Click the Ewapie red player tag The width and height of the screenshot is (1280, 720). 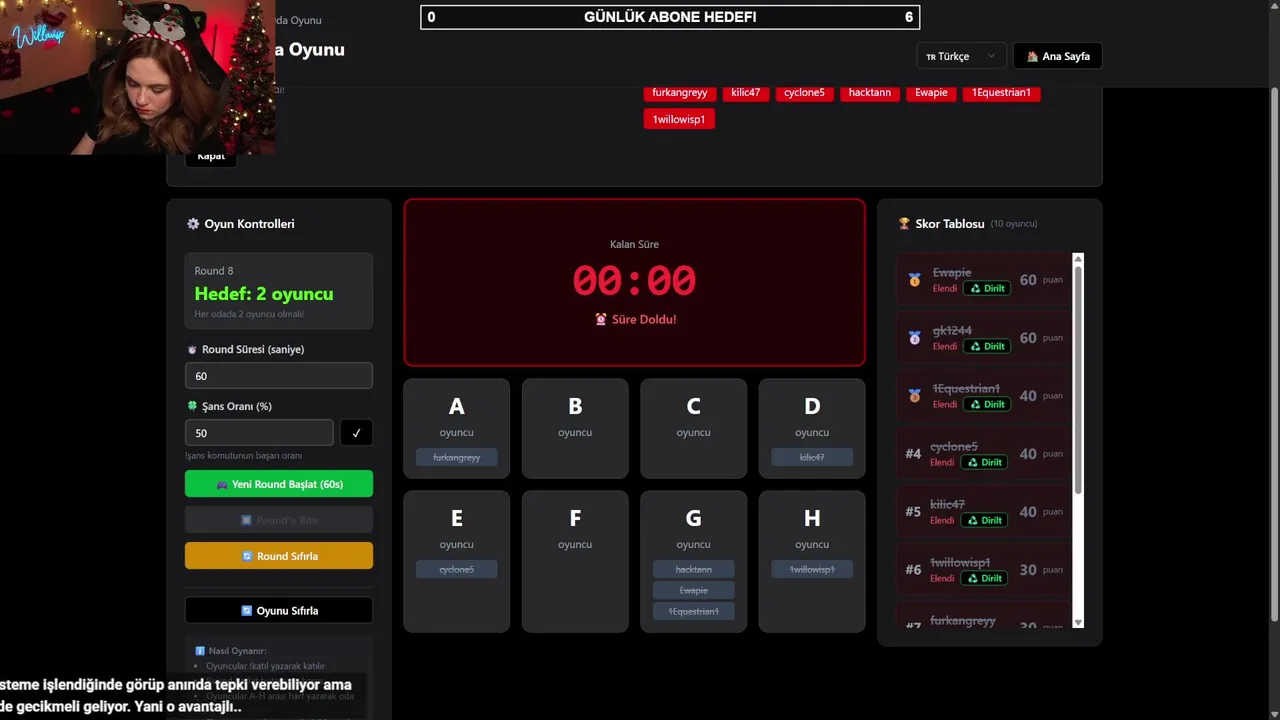[931, 92]
